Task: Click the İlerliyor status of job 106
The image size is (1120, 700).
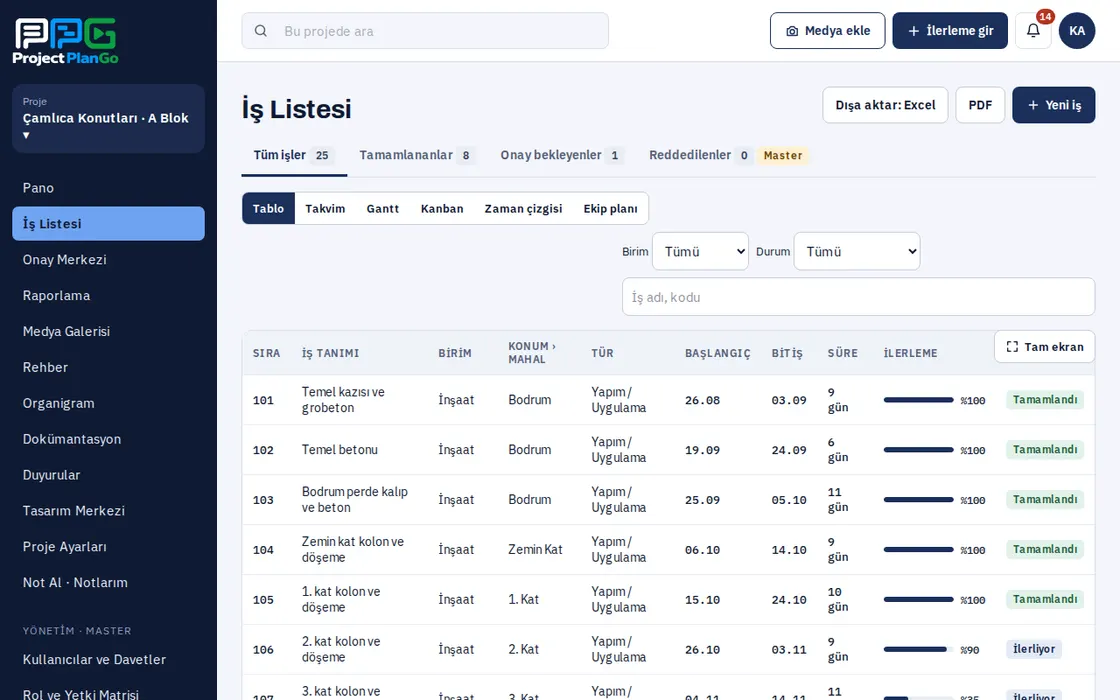Action: [1034, 649]
